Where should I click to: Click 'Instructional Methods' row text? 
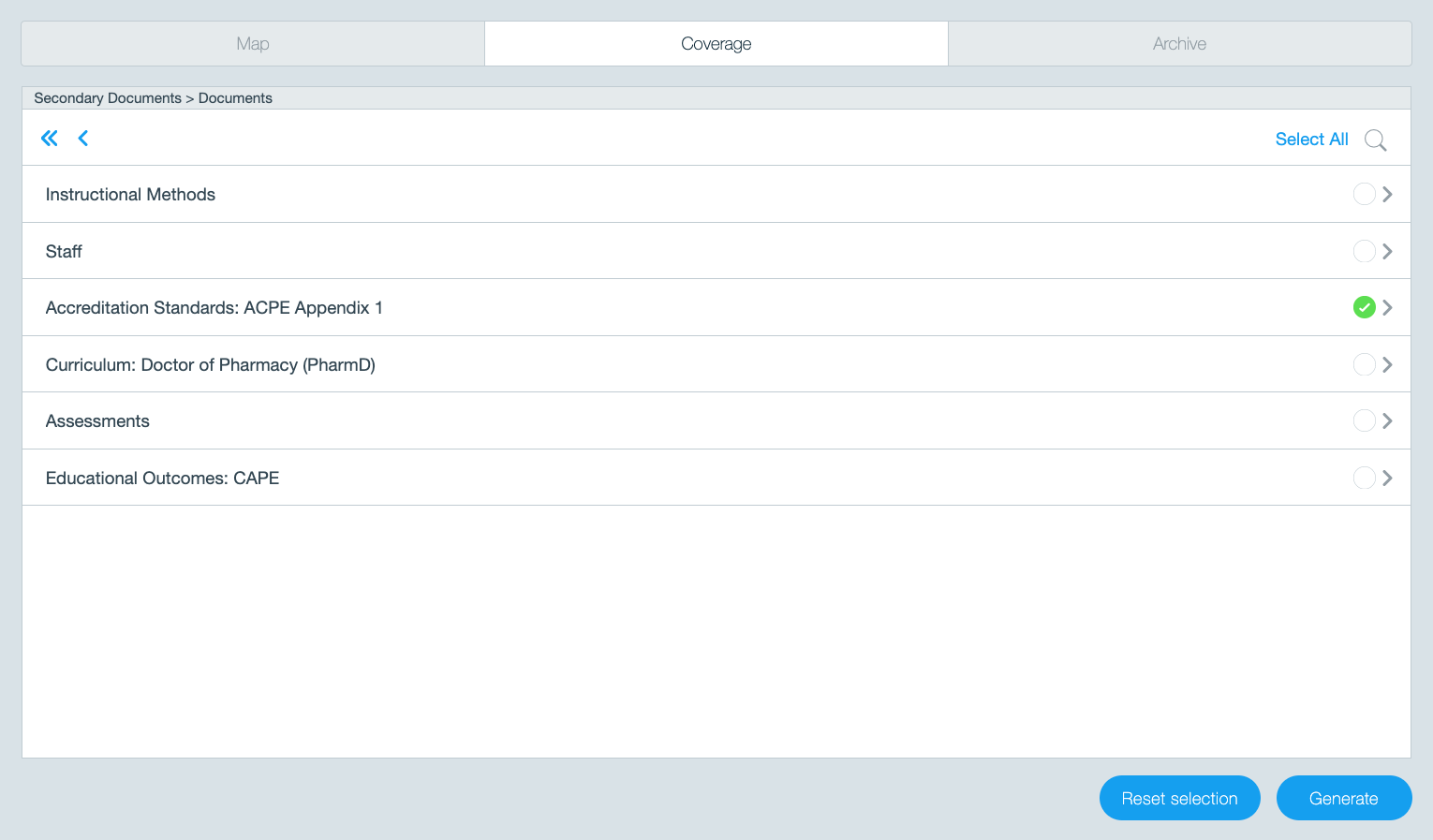130,195
